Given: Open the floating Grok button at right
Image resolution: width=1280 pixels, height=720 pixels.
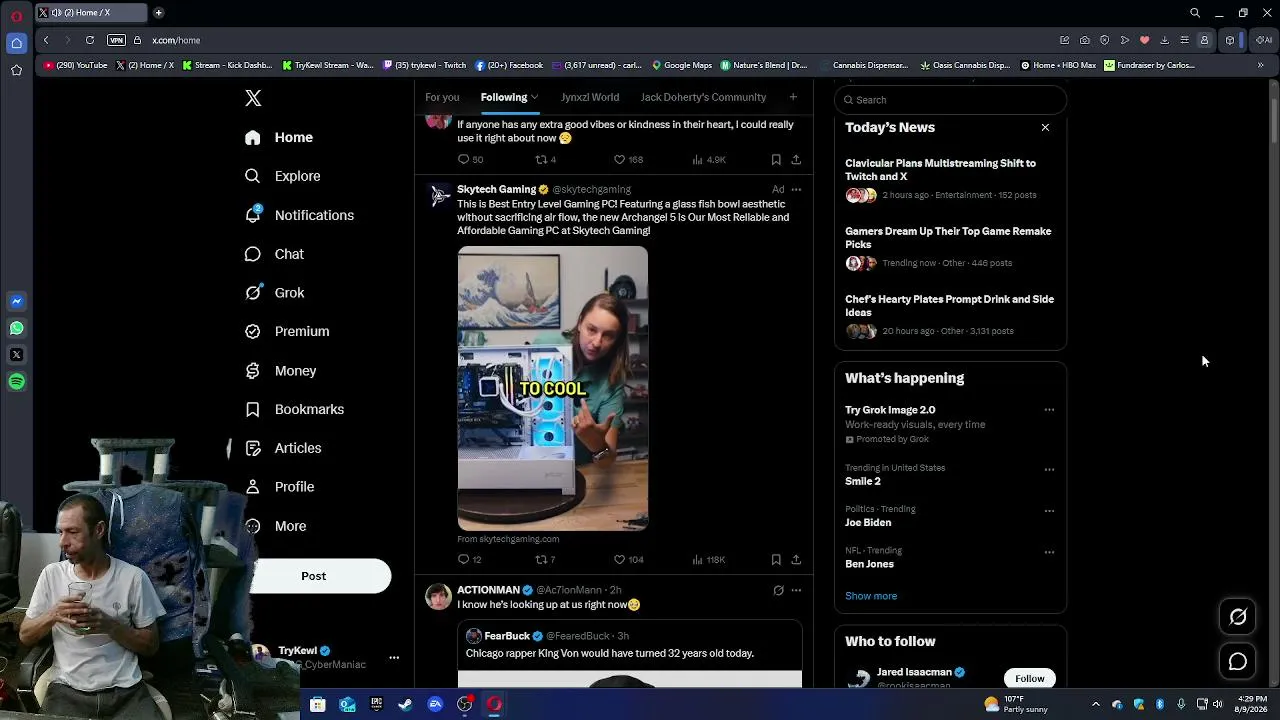Looking at the screenshot, I should pos(1238,617).
